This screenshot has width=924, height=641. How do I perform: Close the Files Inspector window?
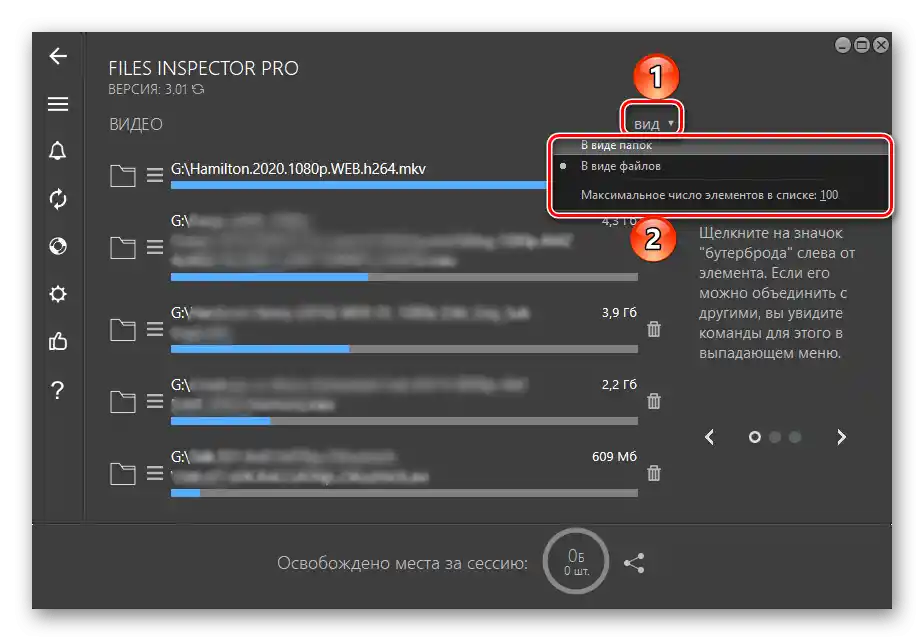point(880,45)
